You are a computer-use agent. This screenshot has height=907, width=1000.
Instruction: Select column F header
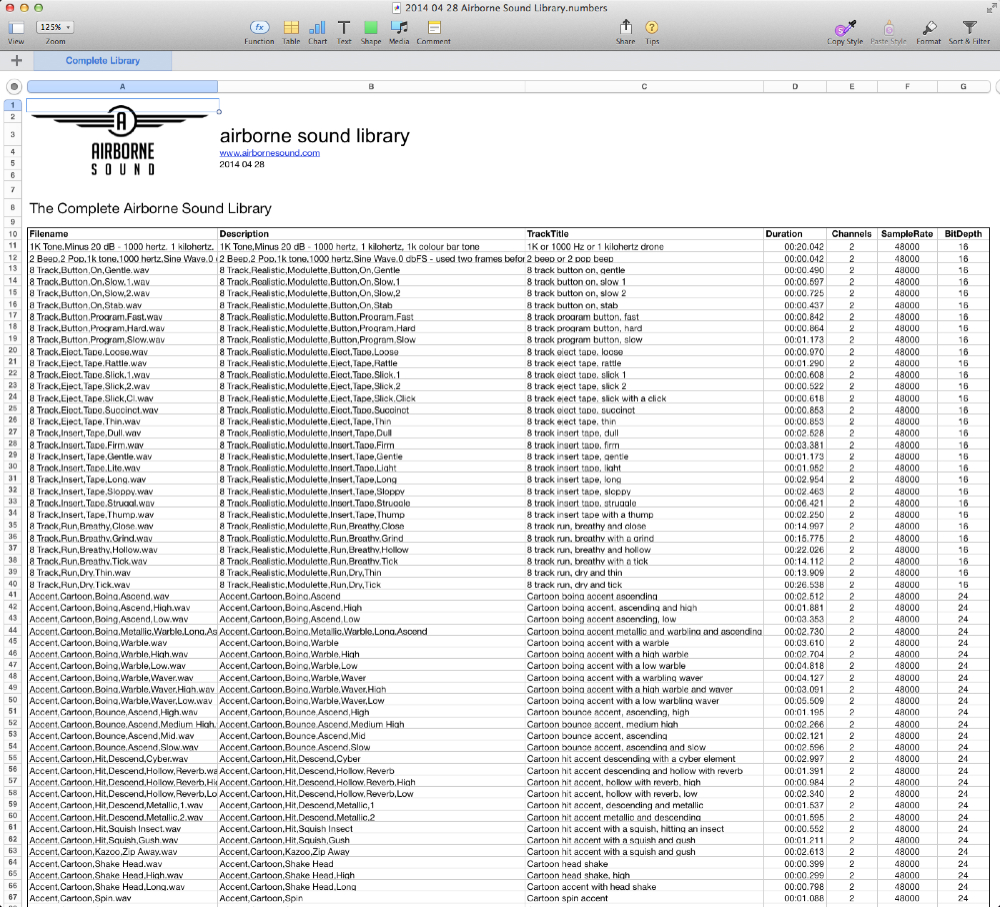coord(907,87)
